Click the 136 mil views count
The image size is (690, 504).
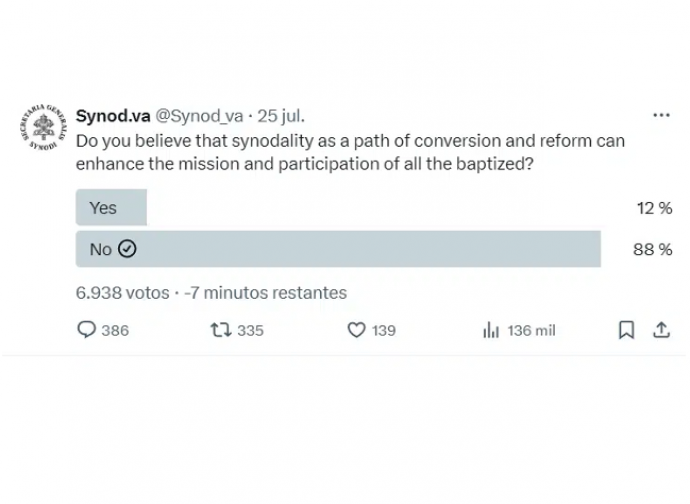point(532,331)
